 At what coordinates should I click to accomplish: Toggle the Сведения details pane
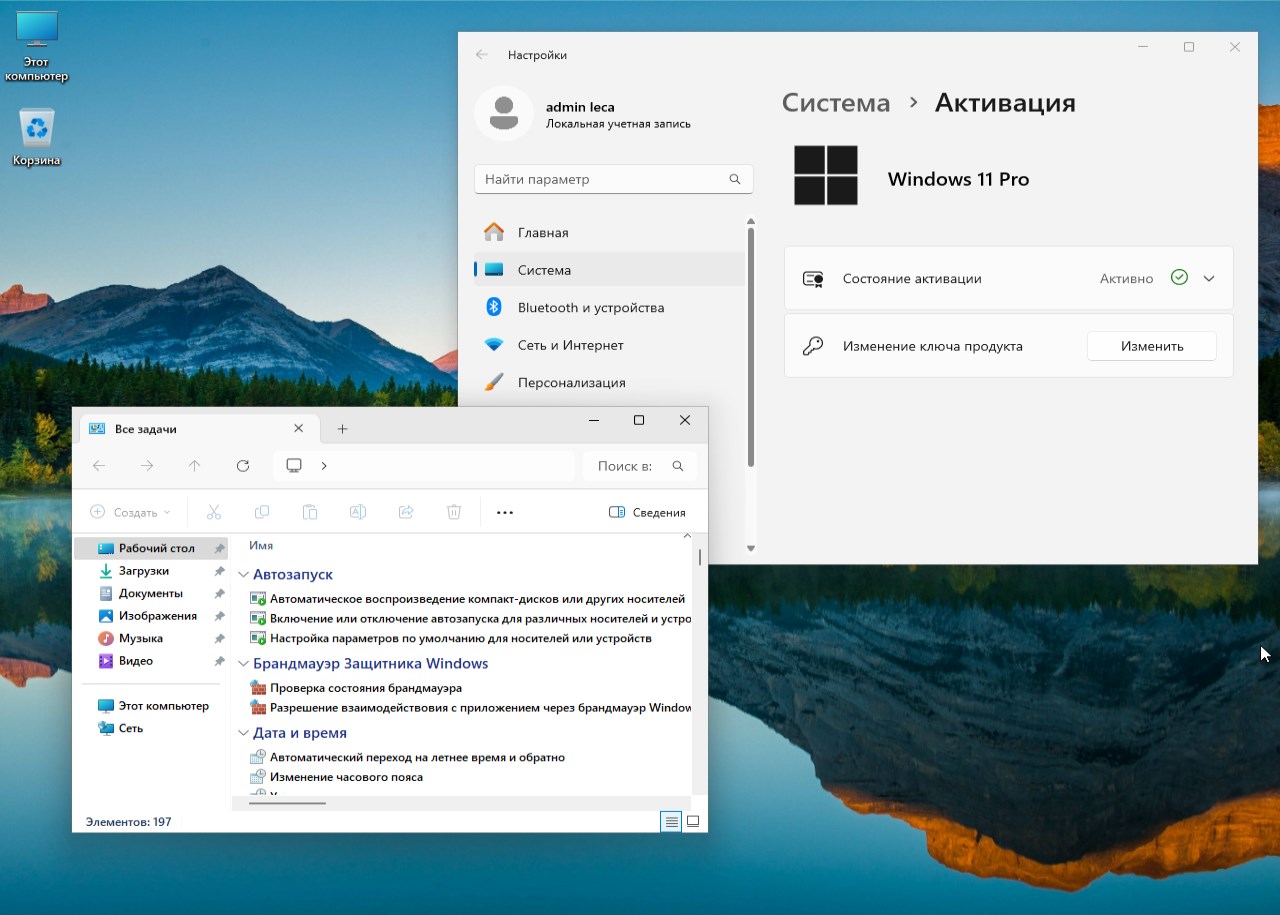point(647,512)
